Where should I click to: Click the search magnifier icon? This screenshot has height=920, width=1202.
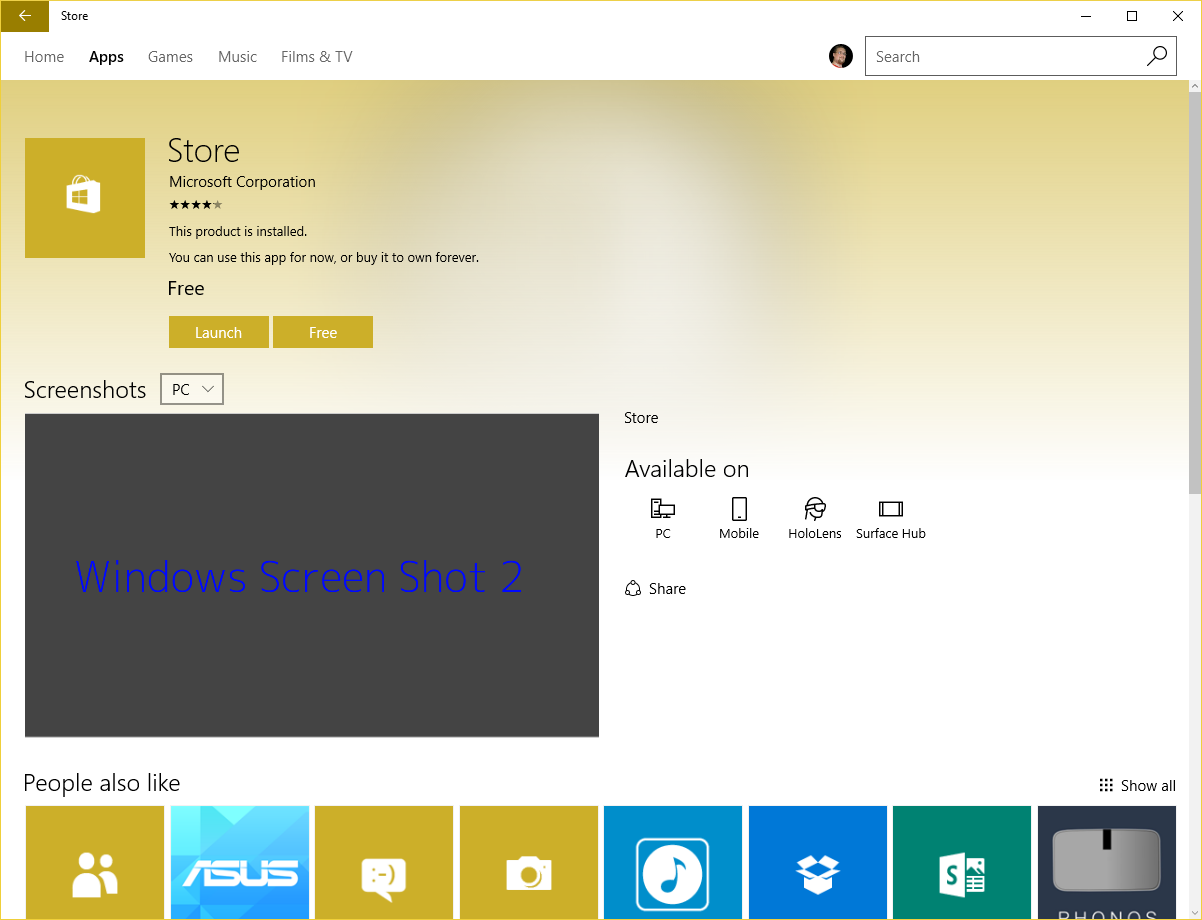click(x=1156, y=56)
